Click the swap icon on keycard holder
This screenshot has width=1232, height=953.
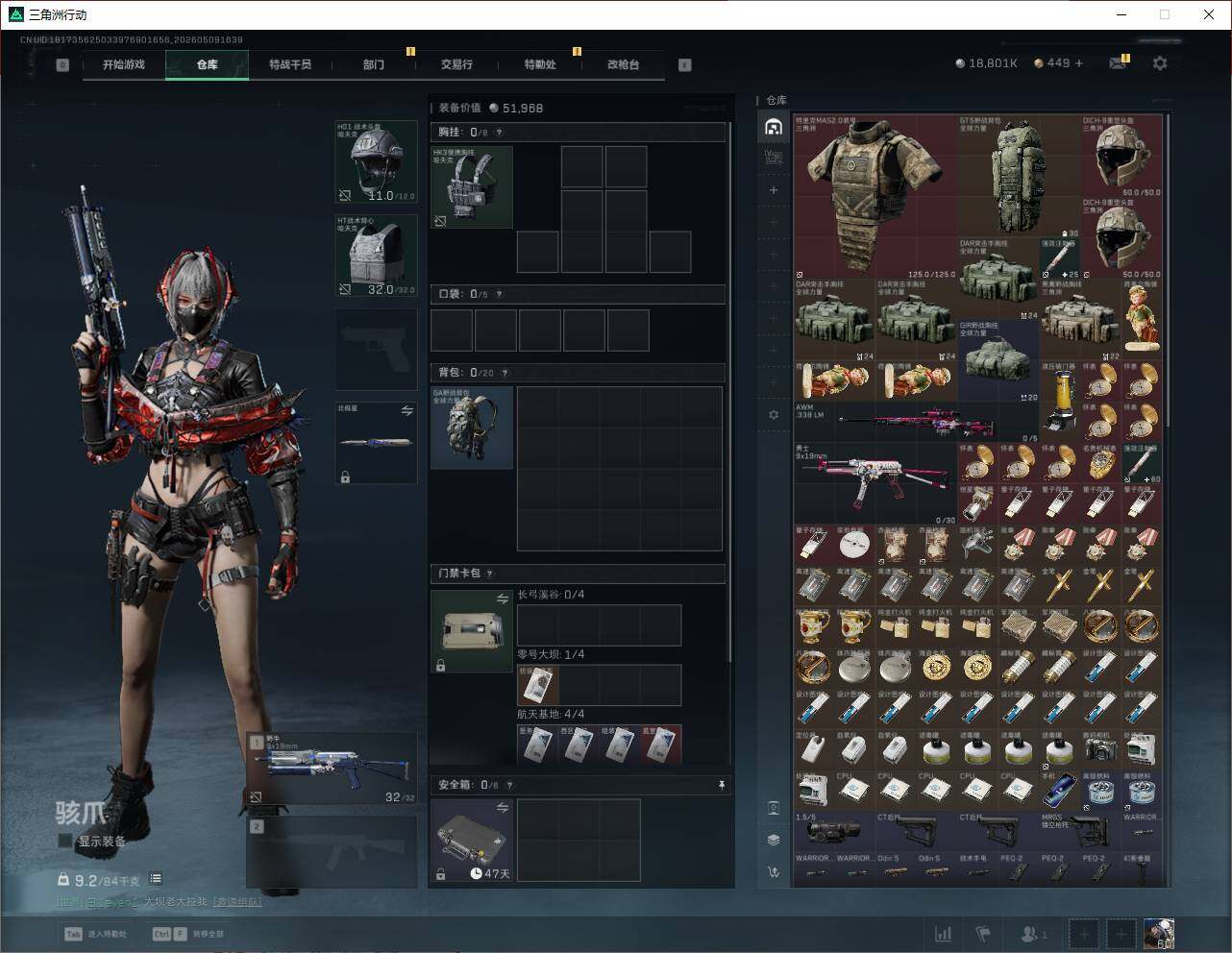(503, 599)
